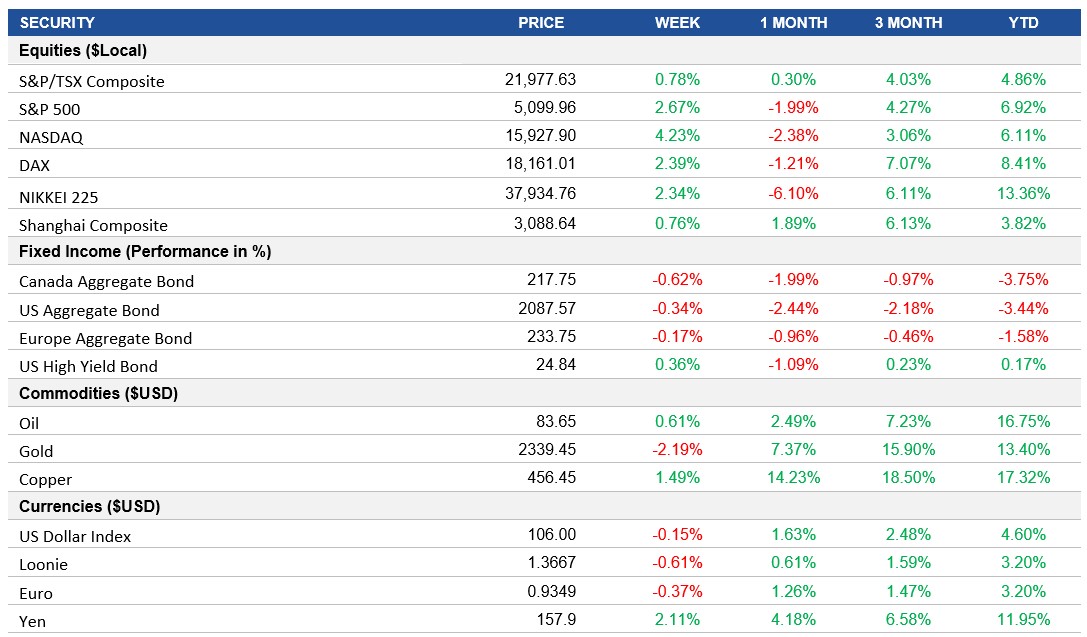
Task: Click the SECURITY column header
Action: click(58, 22)
